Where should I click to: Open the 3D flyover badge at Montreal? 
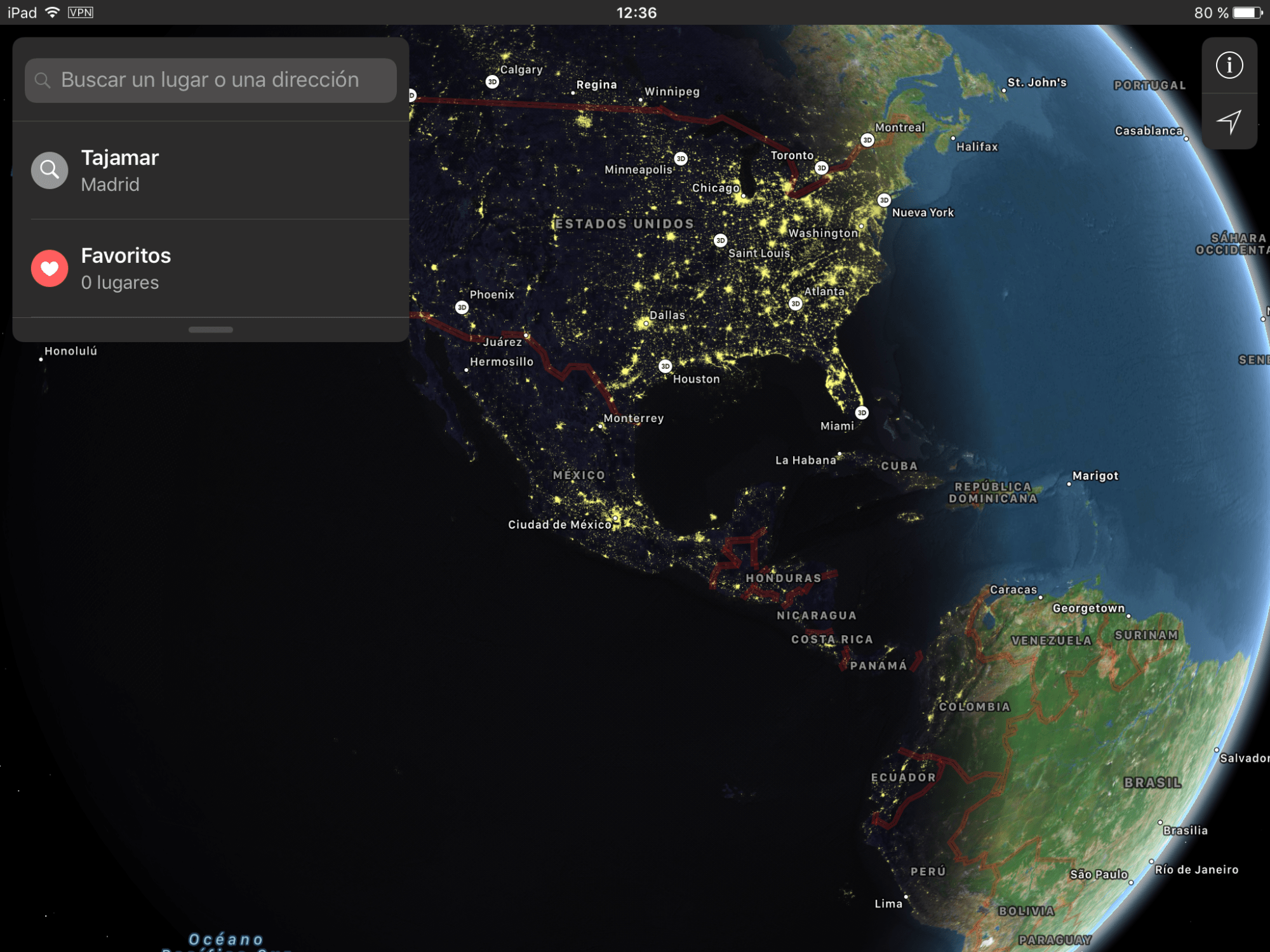click(867, 140)
